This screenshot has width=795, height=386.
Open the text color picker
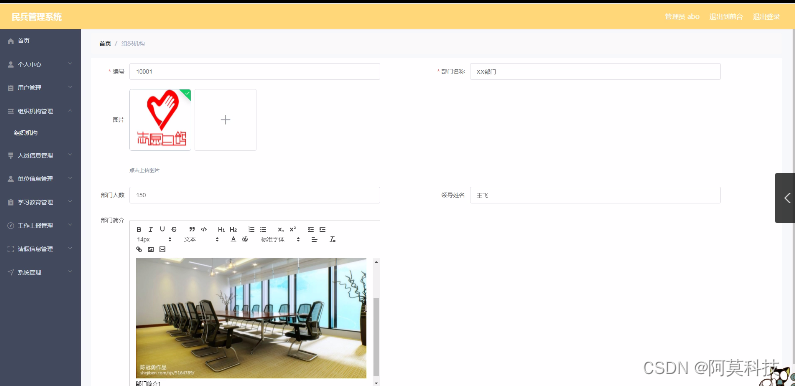tap(233, 239)
